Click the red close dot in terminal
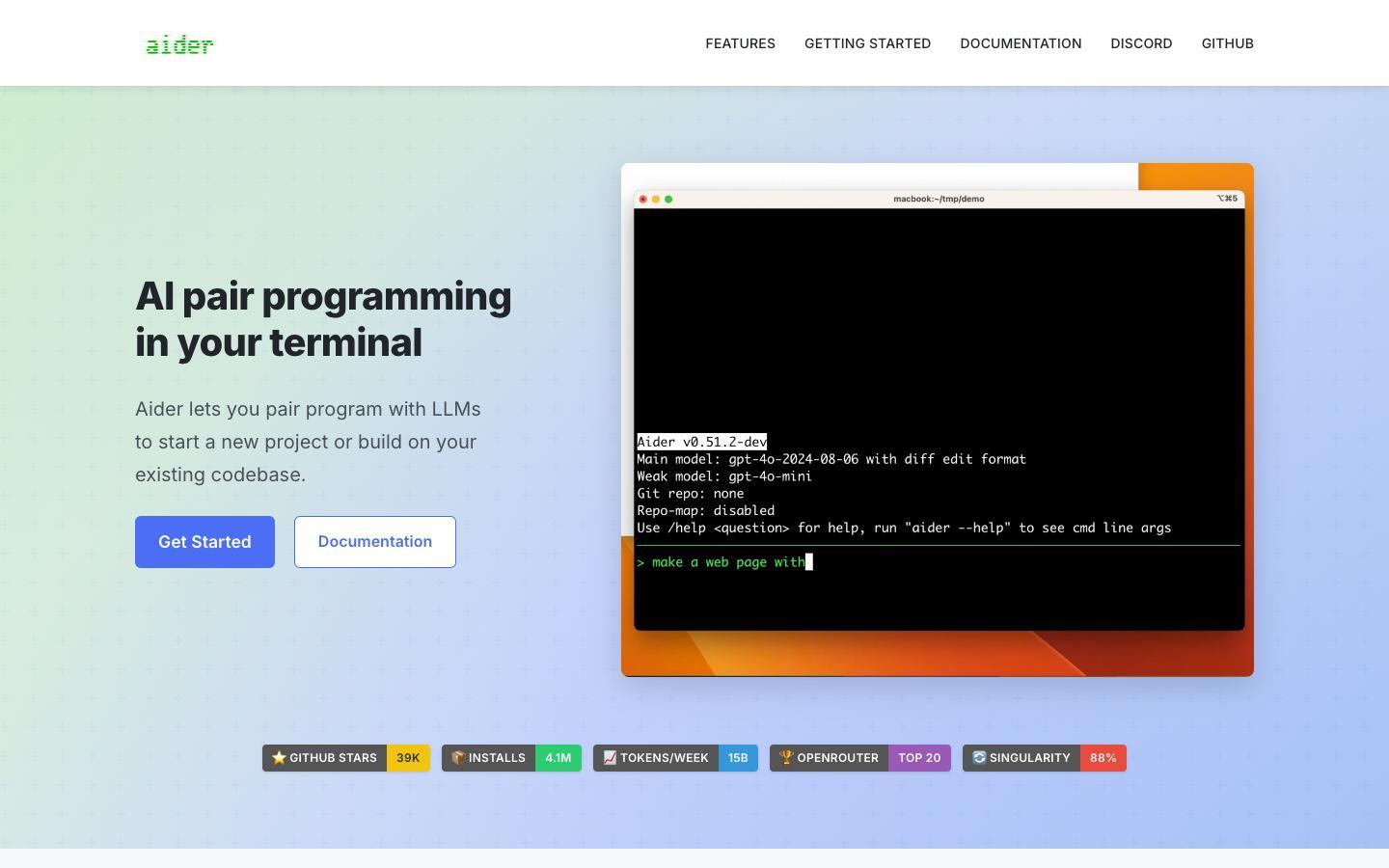Viewport: 1389px width, 868px height. pos(643,200)
